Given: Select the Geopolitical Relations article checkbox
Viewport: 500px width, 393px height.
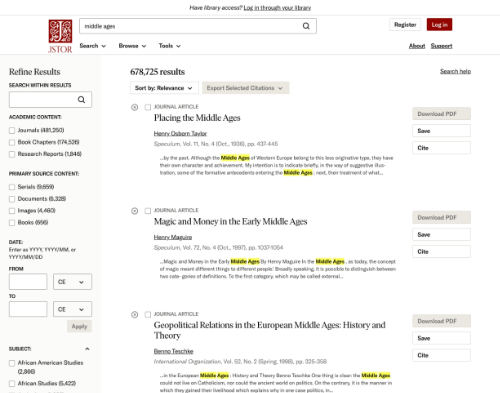Looking at the screenshot, I should [x=148, y=314].
